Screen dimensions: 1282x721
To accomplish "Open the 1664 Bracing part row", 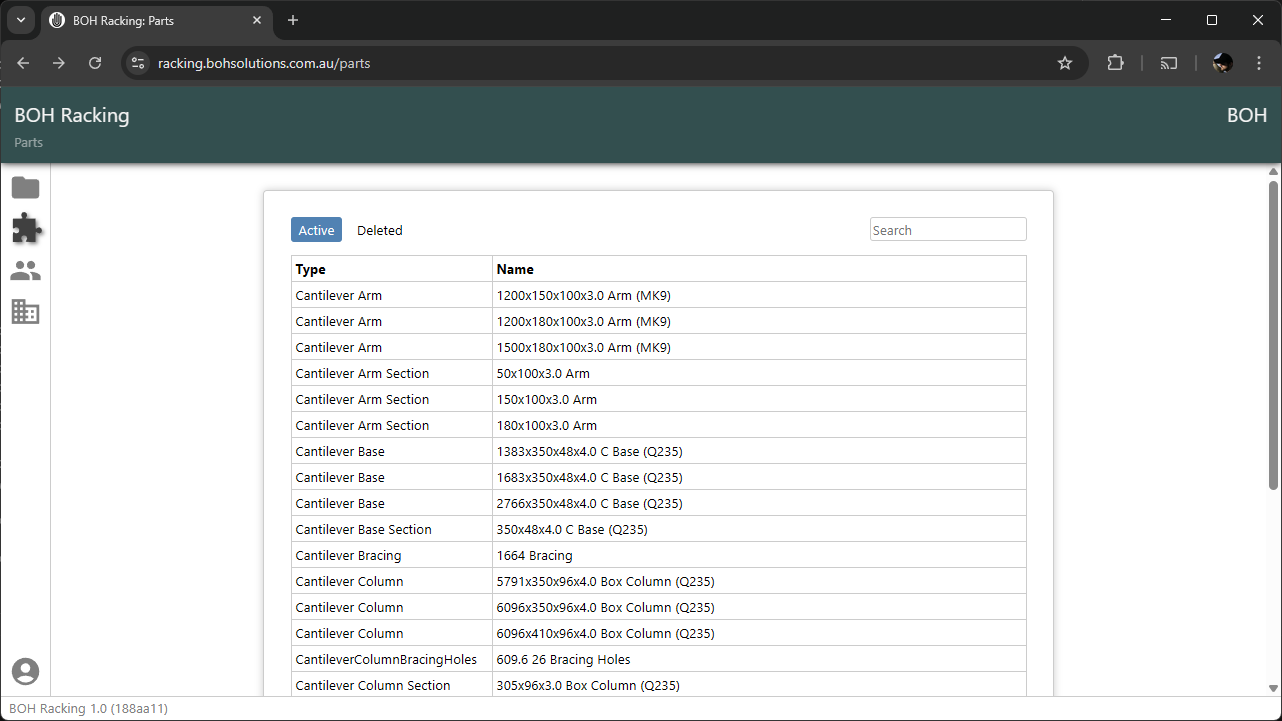I will pos(535,555).
